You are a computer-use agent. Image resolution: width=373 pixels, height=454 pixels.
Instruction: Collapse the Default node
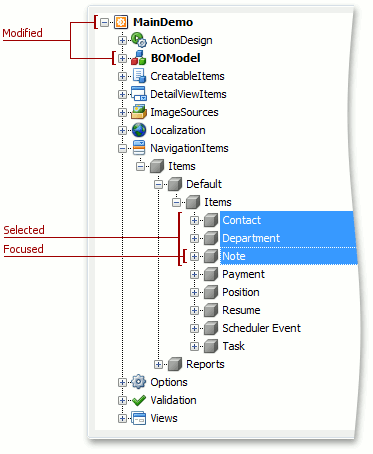point(158,184)
